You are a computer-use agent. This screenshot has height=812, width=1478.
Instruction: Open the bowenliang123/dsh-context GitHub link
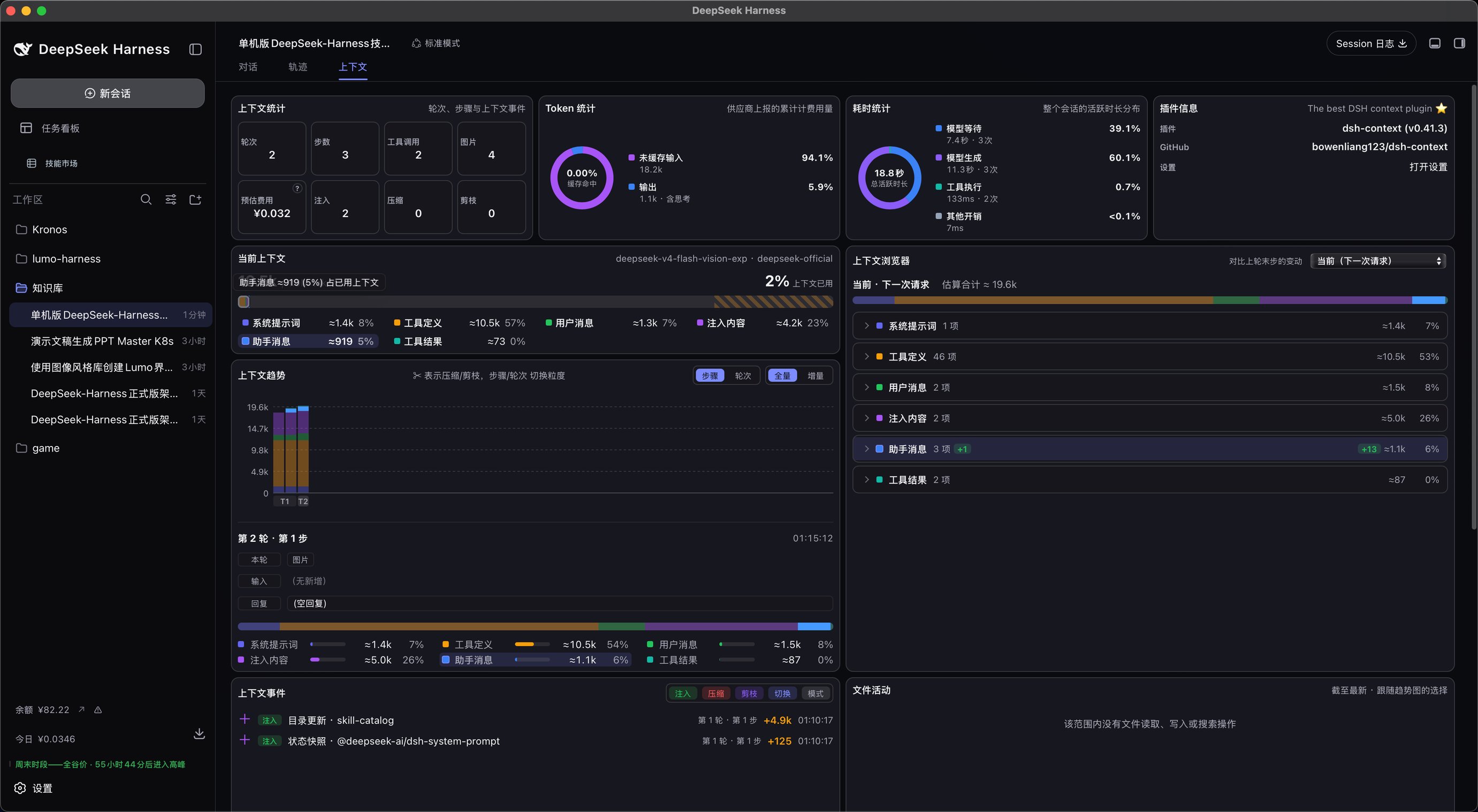coord(1380,147)
